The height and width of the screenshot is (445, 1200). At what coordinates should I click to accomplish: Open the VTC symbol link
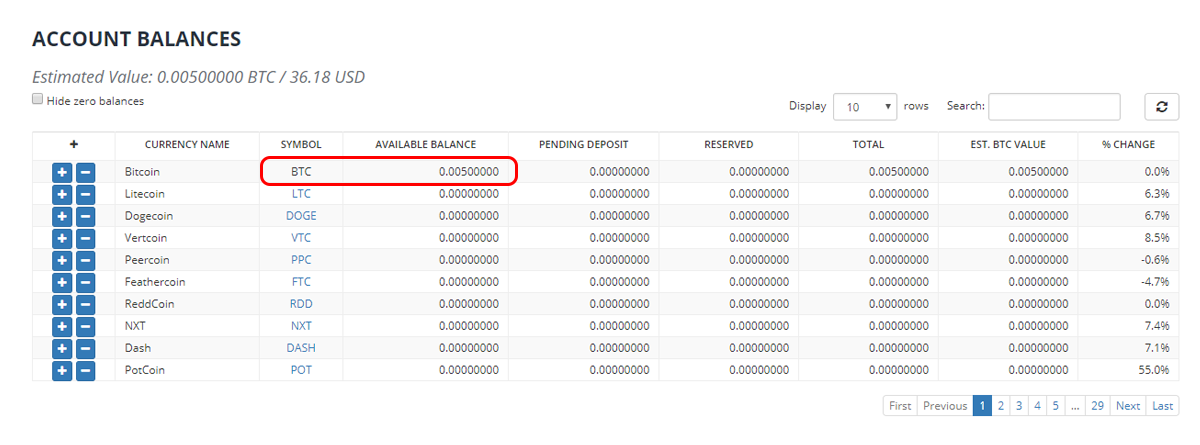click(x=301, y=238)
